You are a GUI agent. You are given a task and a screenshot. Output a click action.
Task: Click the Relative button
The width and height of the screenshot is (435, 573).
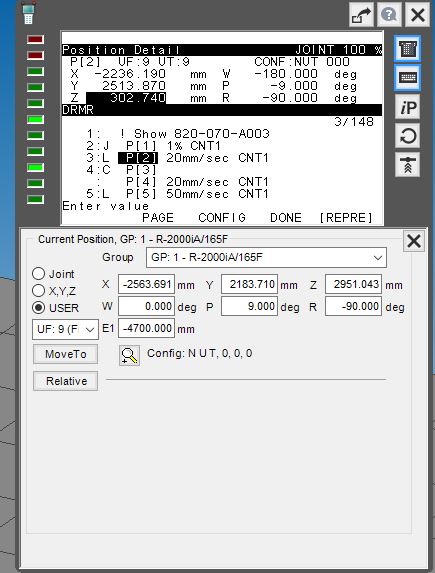65,381
